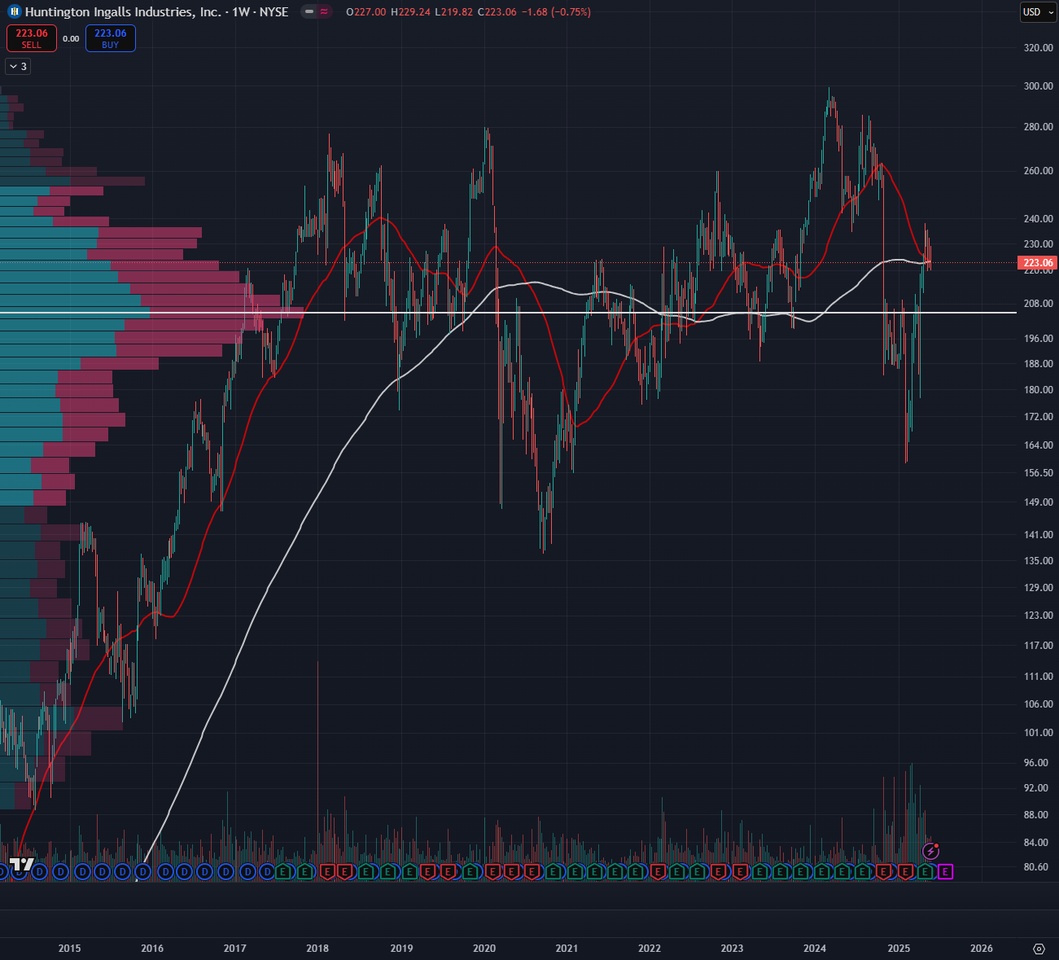1059x960 pixels.
Task: Click the 164.00 price axis label
Action: (1038, 445)
